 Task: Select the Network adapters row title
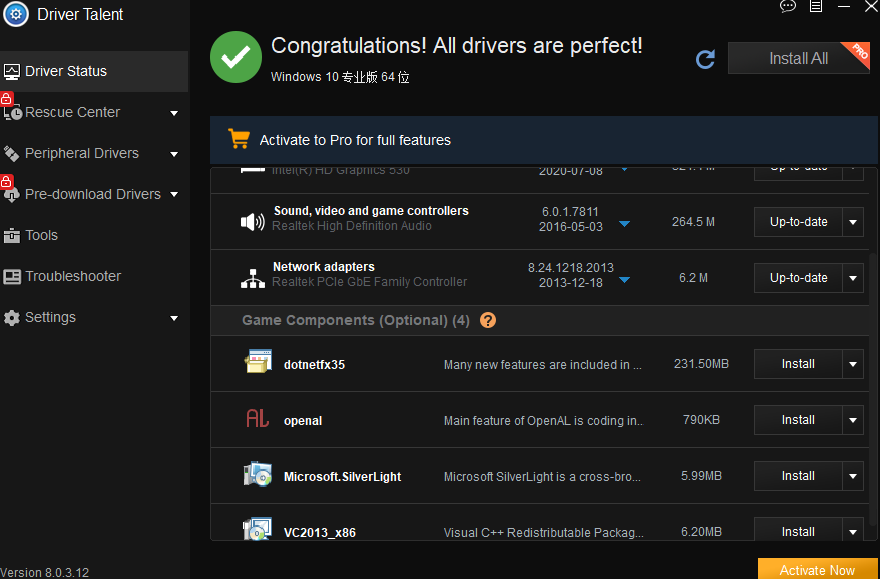pyautogui.click(x=324, y=267)
